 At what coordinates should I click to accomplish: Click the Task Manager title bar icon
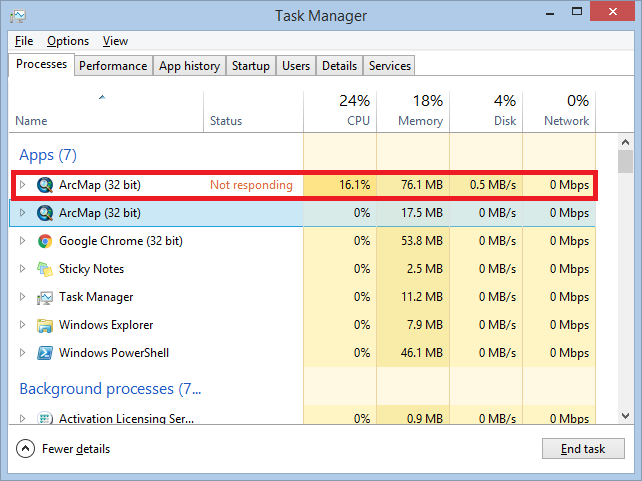click(18, 16)
